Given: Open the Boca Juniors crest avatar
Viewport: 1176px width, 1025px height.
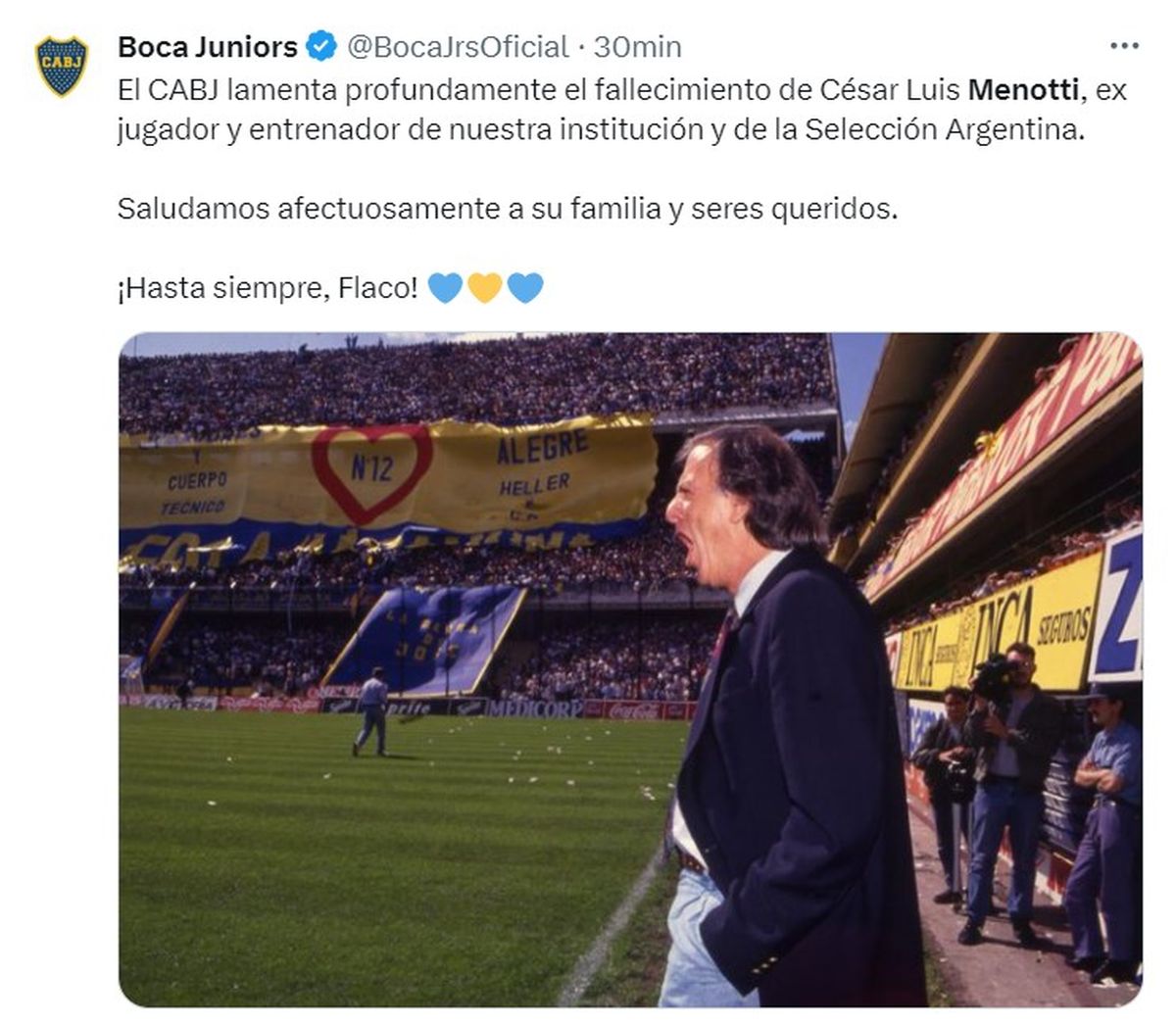Looking at the screenshot, I should click(x=62, y=65).
